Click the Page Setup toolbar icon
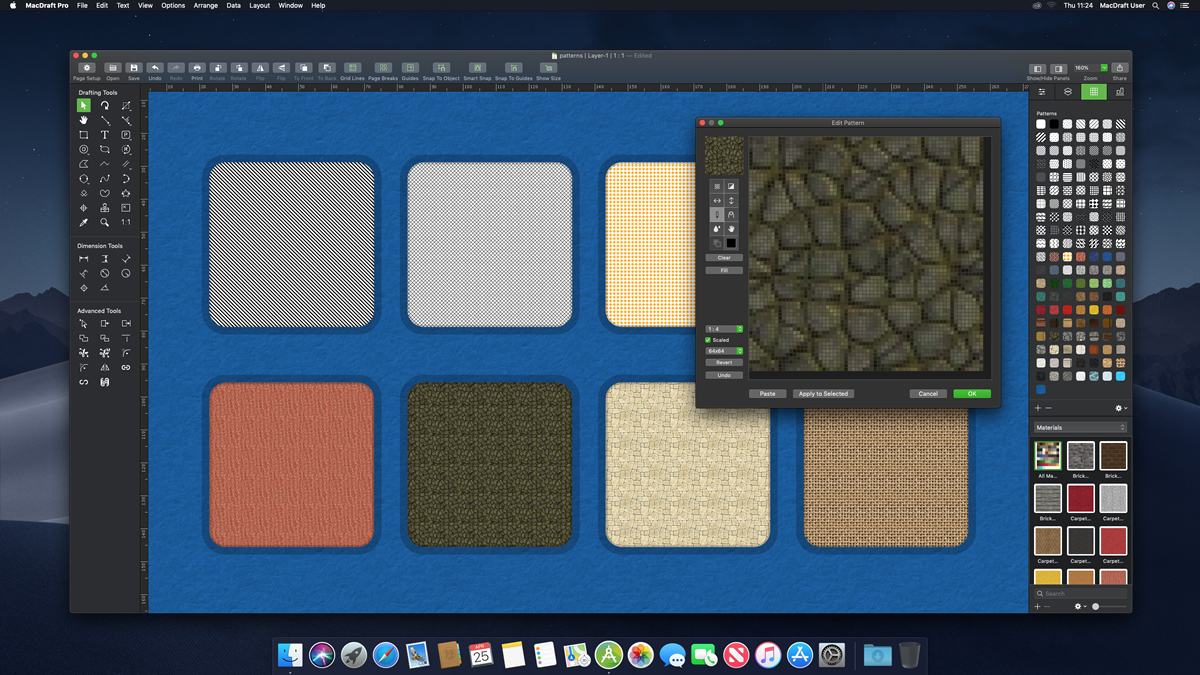The width and height of the screenshot is (1200, 675). tap(87, 68)
